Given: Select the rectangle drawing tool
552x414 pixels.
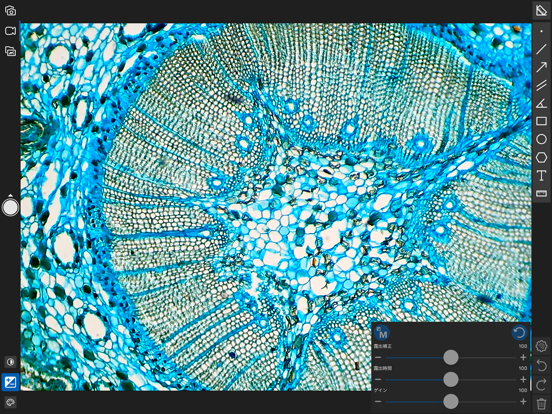Looking at the screenshot, I should click(541, 121).
